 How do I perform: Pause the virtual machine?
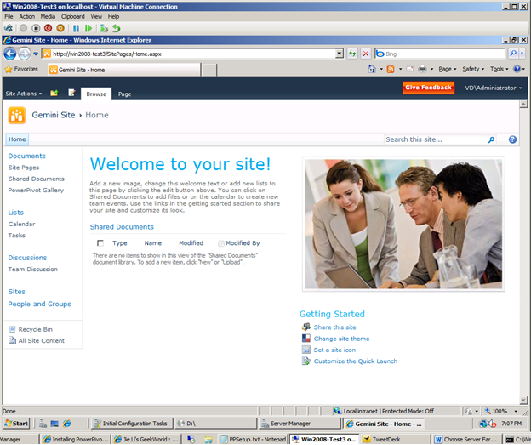click(76, 28)
